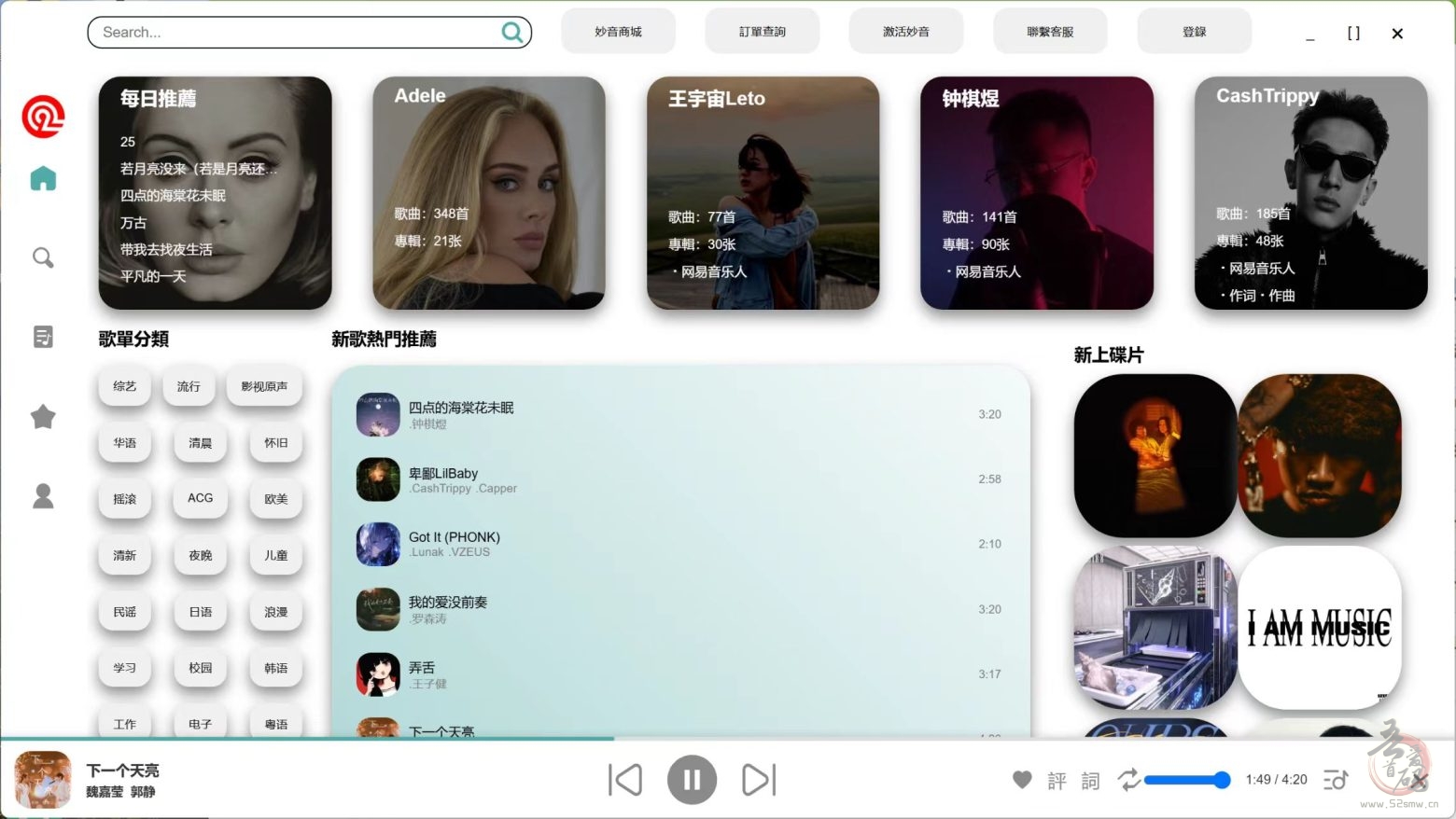Open the red-toned face new album
This screenshot has height=819, width=1456.
tap(1320, 455)
